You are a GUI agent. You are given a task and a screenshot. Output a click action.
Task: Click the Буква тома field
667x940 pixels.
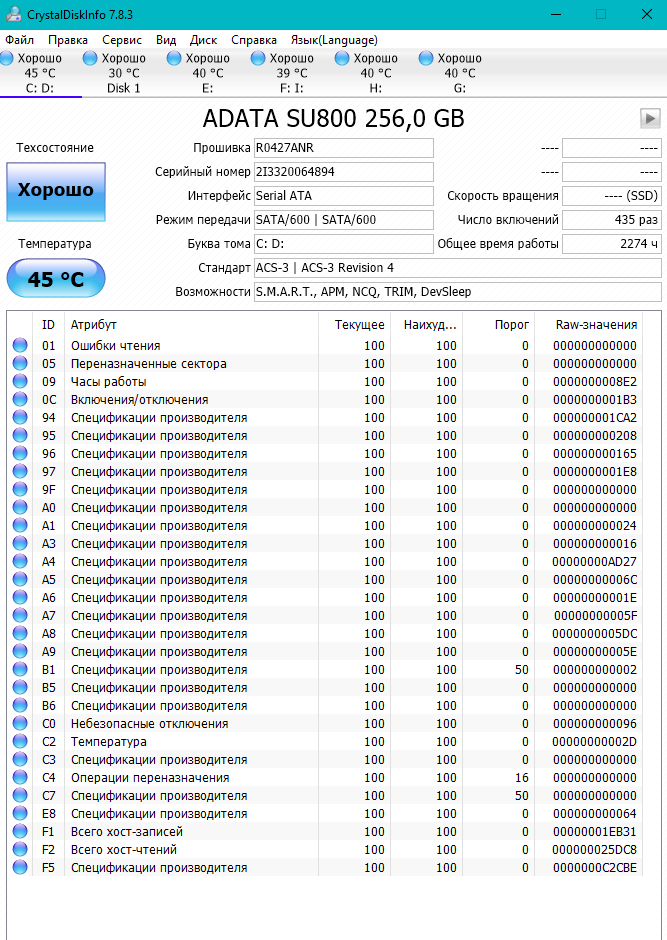[x=343, y=244]
